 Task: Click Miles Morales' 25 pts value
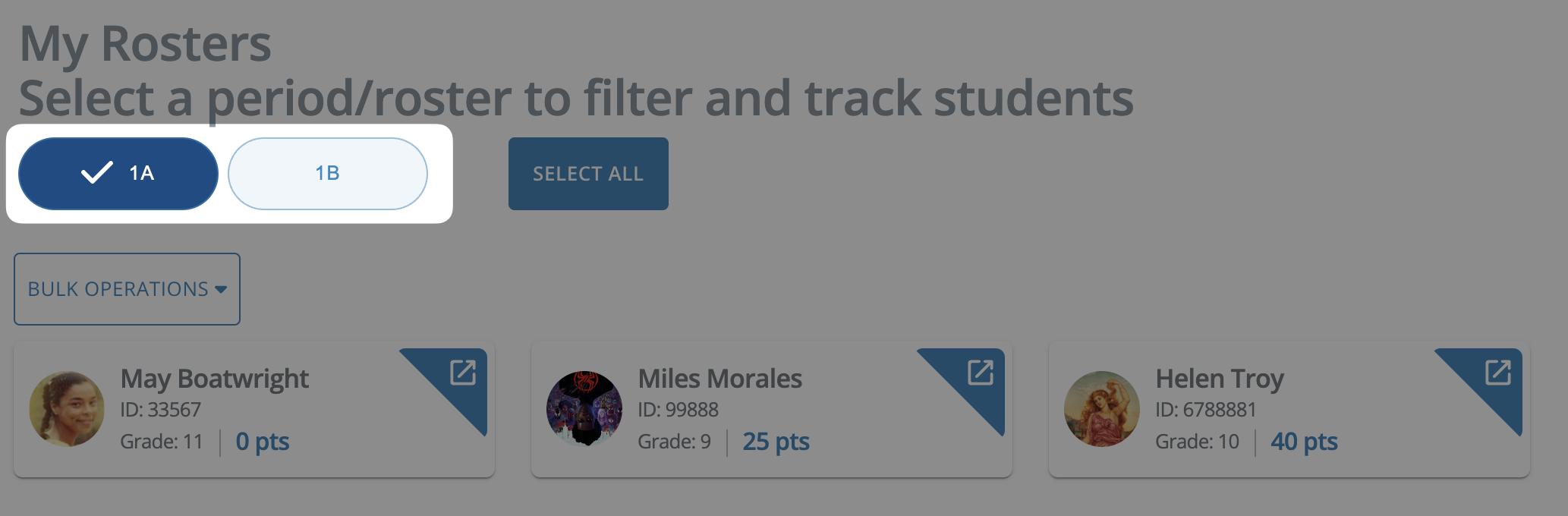click(776, 442)
